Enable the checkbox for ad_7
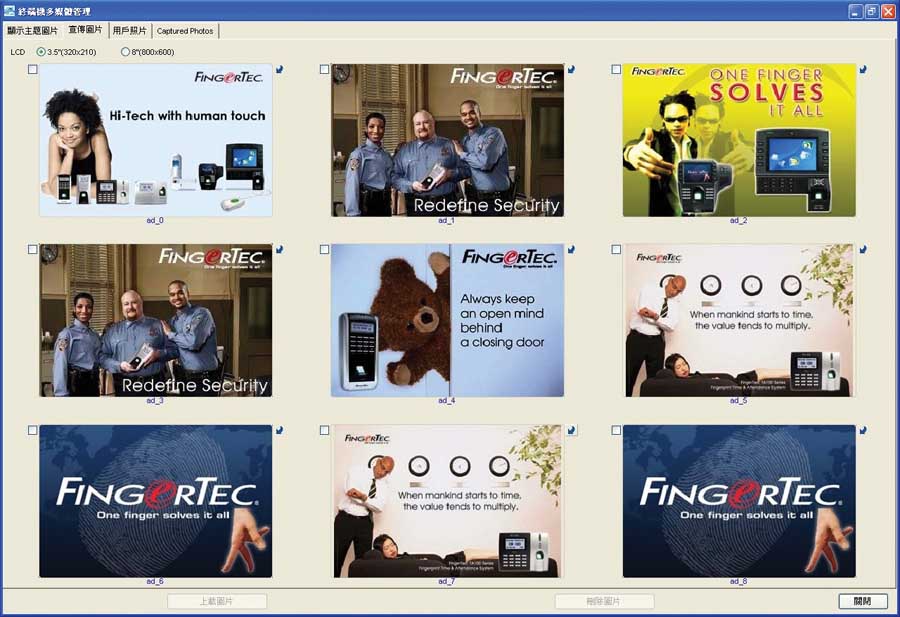Viewport: 900px width, 617px height. coord(324,430)
